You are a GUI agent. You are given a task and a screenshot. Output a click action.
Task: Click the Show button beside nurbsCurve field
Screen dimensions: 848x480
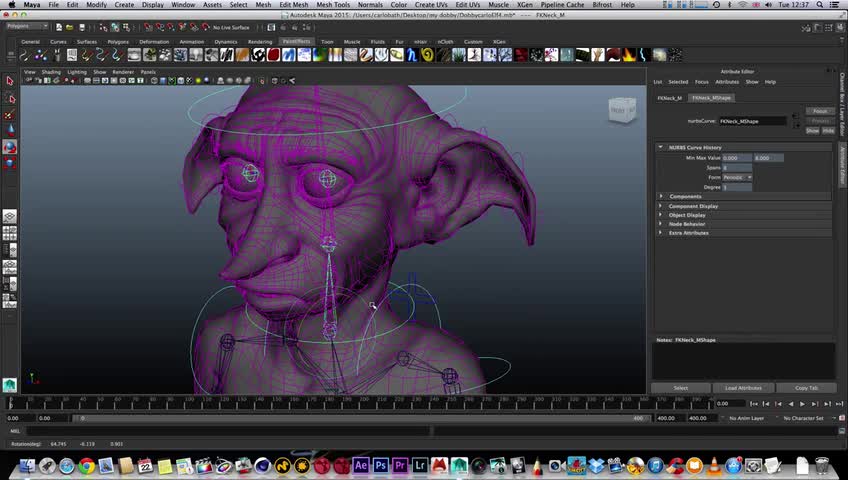[x=812, y=131]
